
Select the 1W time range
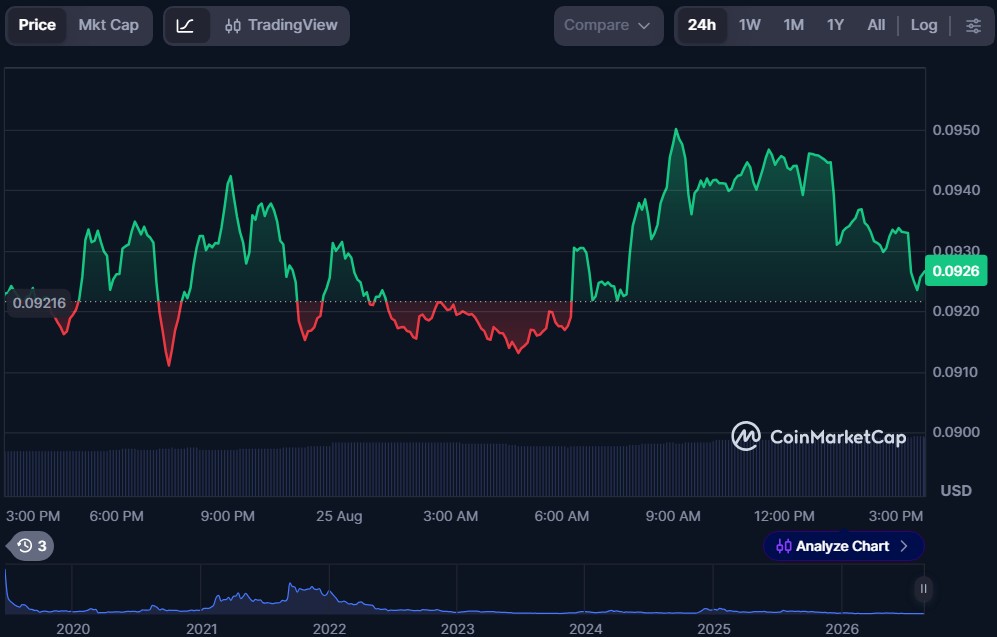(750, 25)
